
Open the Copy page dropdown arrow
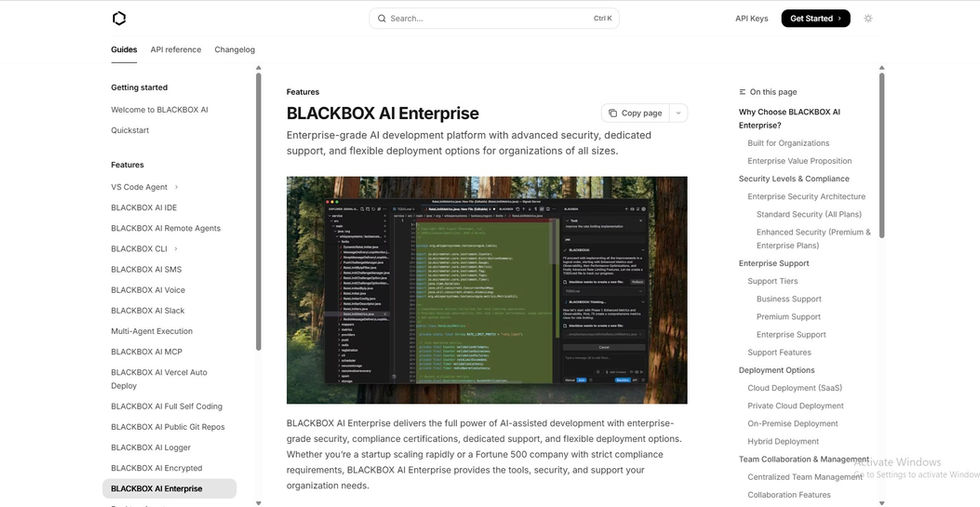tap(678, 113)
